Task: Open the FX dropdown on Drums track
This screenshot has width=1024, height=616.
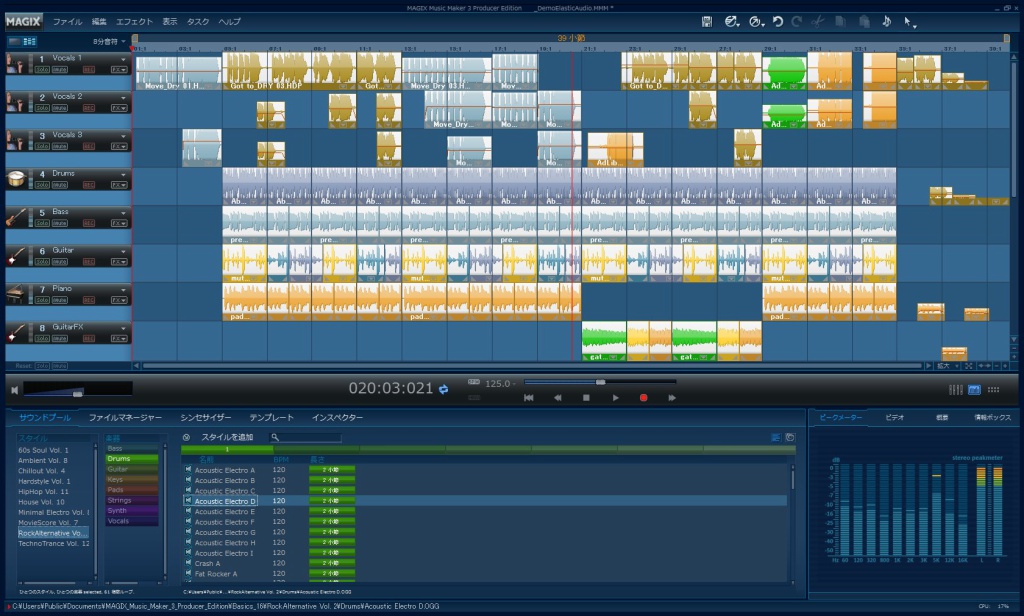Action: [119, 185]
